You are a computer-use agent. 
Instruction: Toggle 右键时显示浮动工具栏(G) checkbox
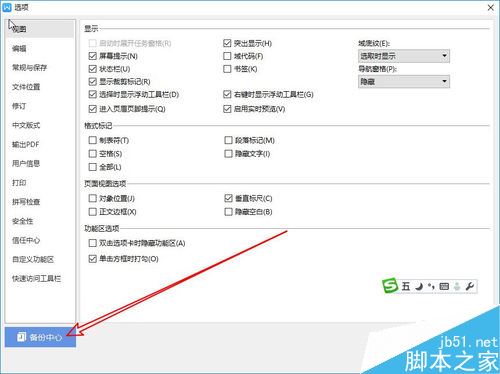point(227,94)
